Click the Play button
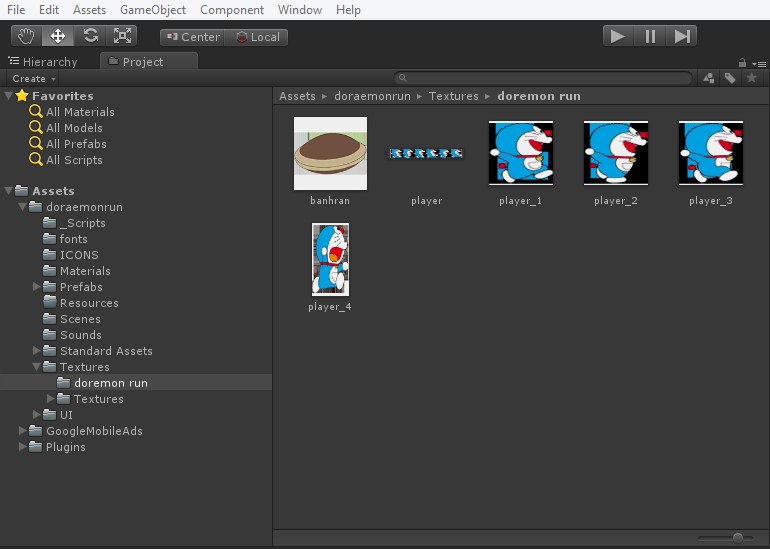Image resolution: width=770 pixels, height=549 pixels. (x=618, y=36)
